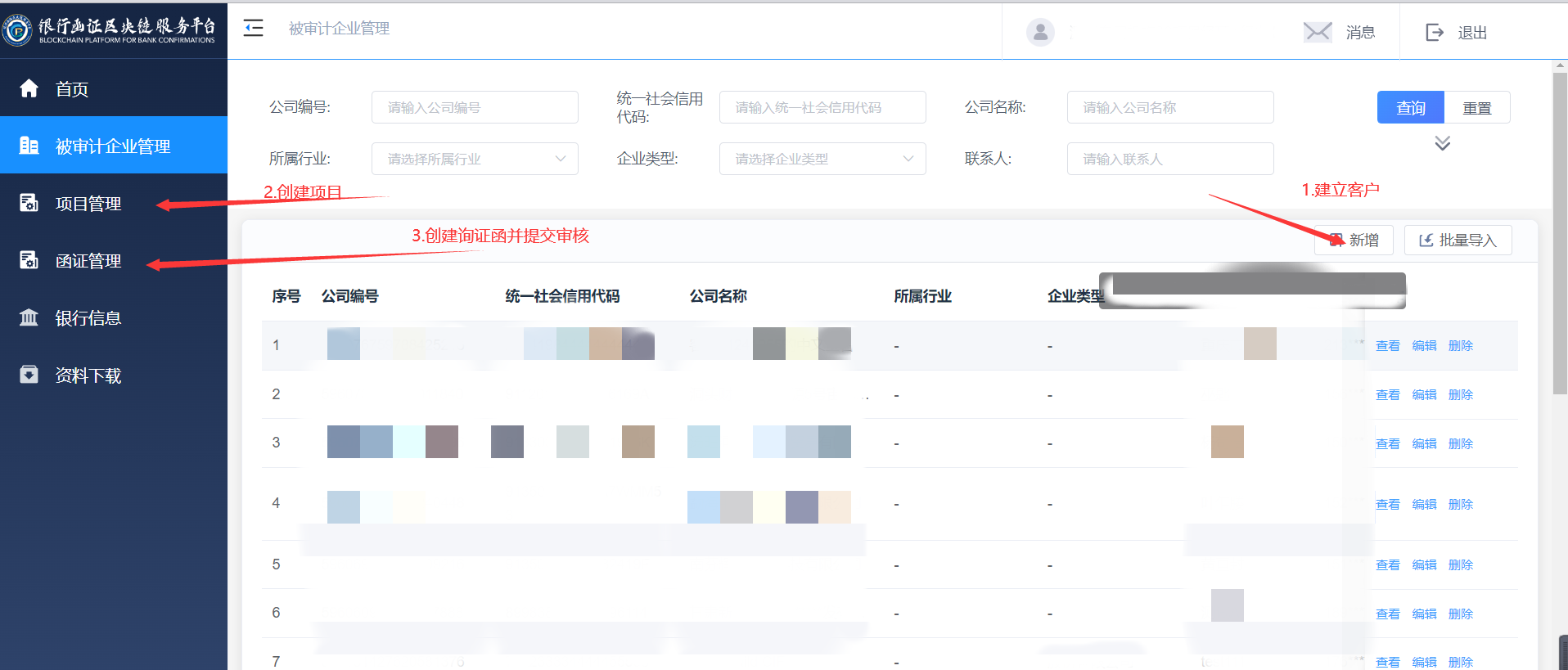This screenshot has width=1568, height=670.
Task: Open messages via the envelope icon
Action: [x=1318, y=32]
